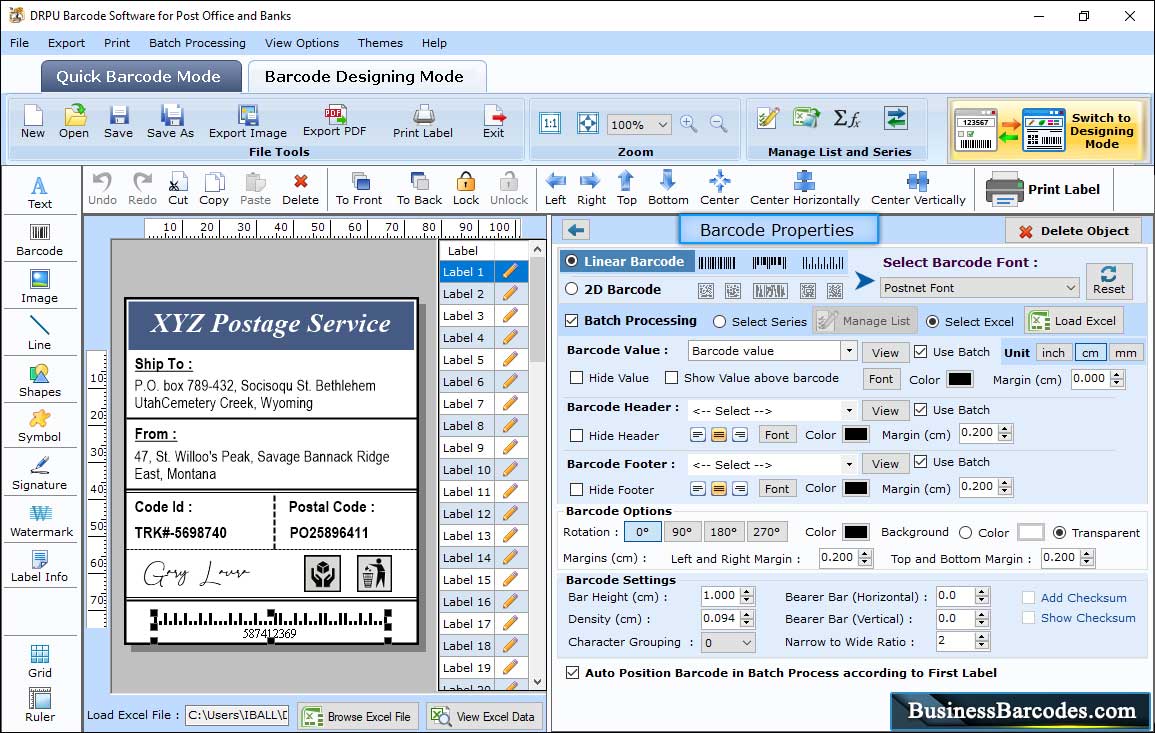The width and height of the screenshot is (1155, 733).
Task: Open Label Info in sidebar
Action: pyautogui.click(x=40, y=567)
